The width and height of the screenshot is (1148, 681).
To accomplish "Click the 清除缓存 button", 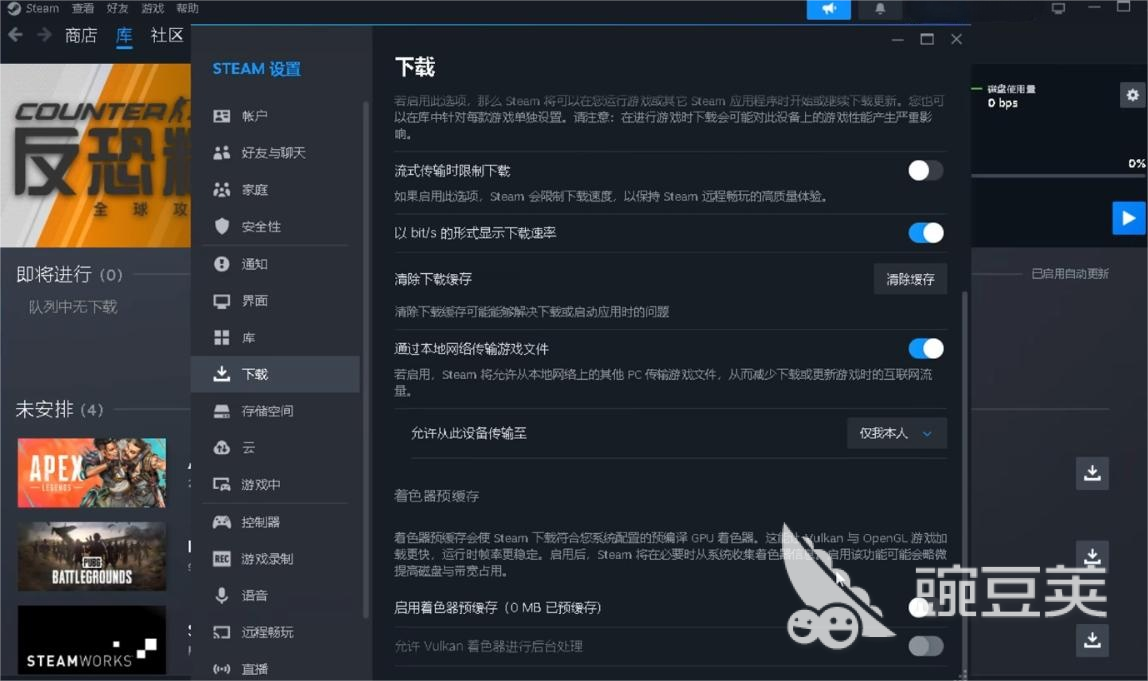I will point(910,280).
